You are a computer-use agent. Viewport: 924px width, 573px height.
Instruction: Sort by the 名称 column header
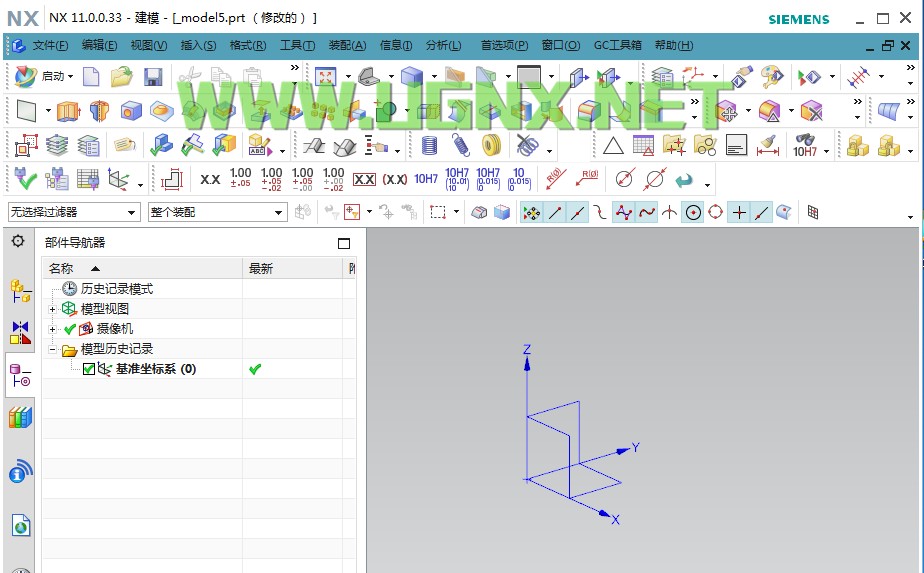[x=142, y=269]
